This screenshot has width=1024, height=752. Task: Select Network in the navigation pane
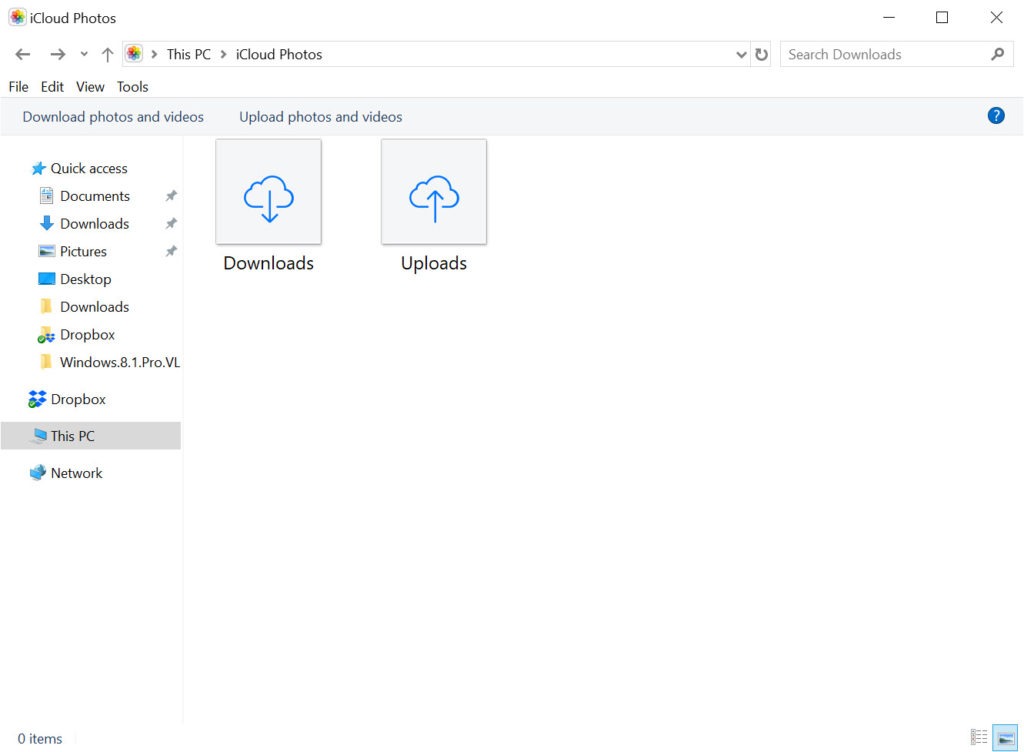tap(76, 473)
